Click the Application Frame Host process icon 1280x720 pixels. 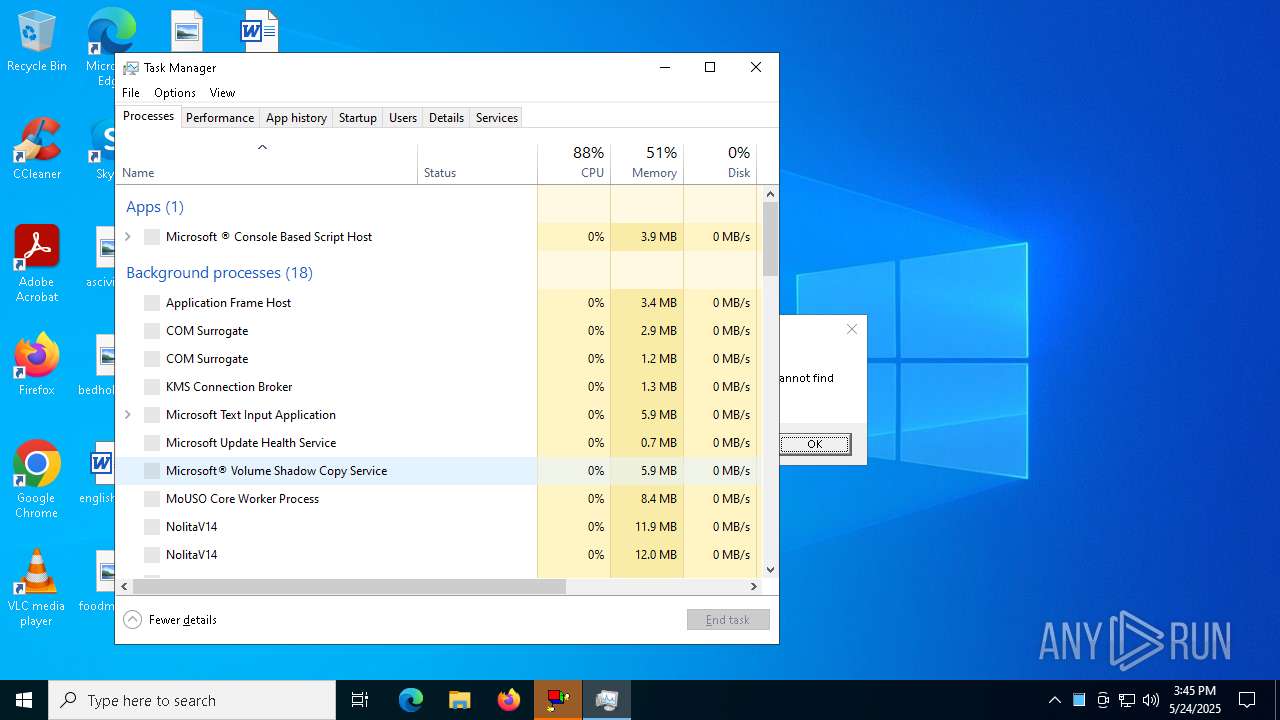click(152, 303)
